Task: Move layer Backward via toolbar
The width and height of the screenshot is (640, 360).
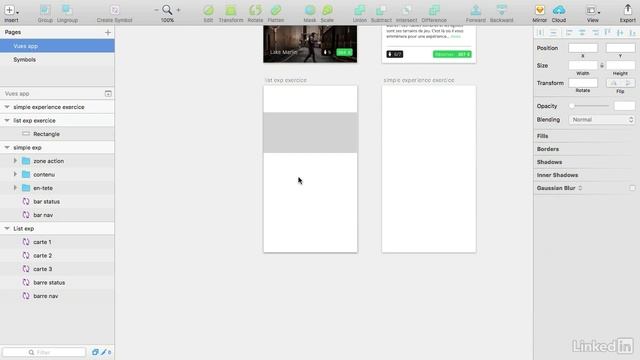Action: [502, 10]
